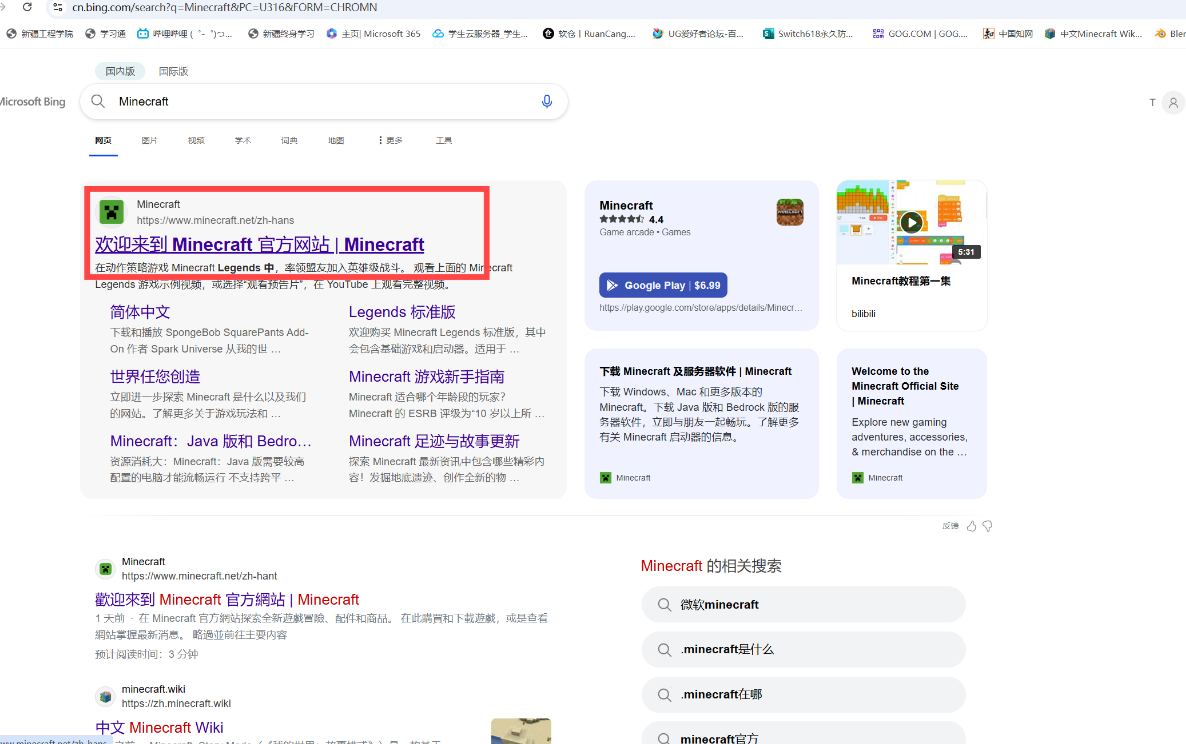This screenshot has width=1186, height=744.
Task: Select the 国内版 search toggle
Action: (120, 71)
